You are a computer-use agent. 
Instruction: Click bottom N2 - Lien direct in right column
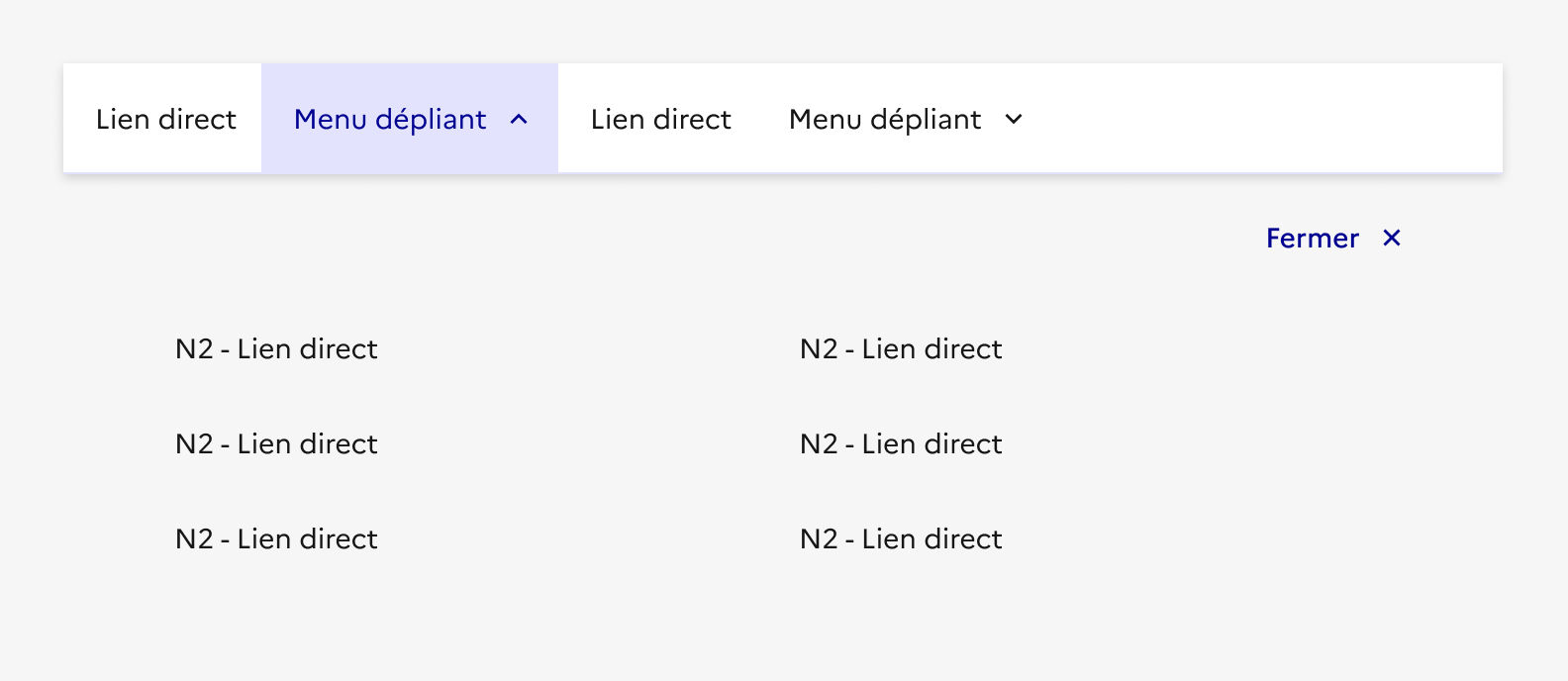click(901, 539)
